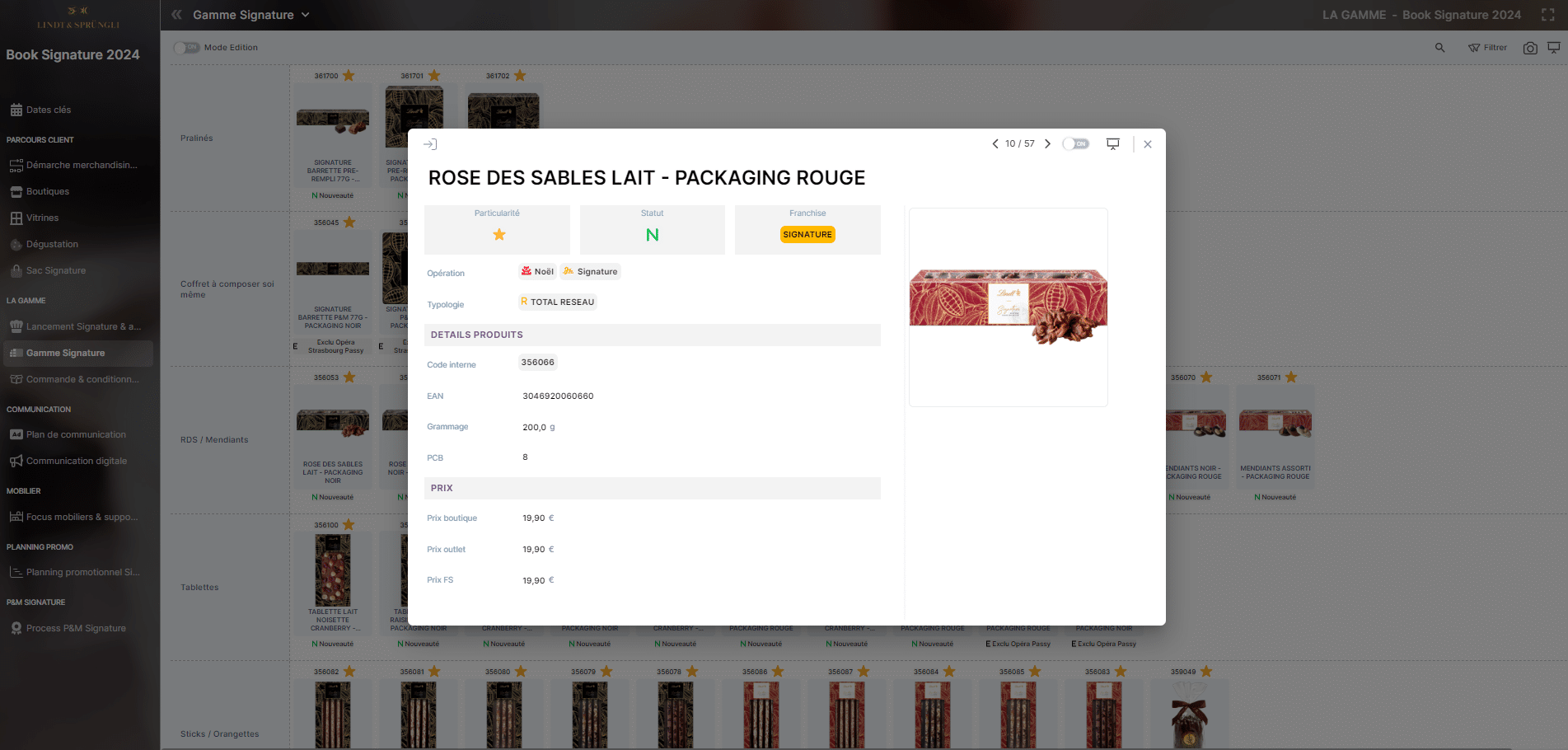
Task: Click the PCB value 8
Action: pyautogui.click(x=525, y=457)
